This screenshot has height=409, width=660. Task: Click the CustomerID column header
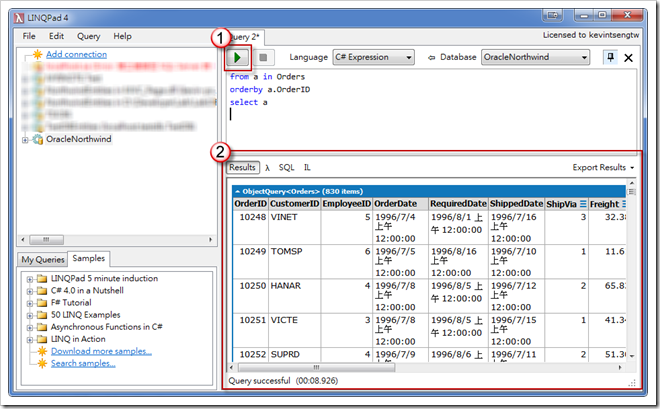[x=295, y=204]
